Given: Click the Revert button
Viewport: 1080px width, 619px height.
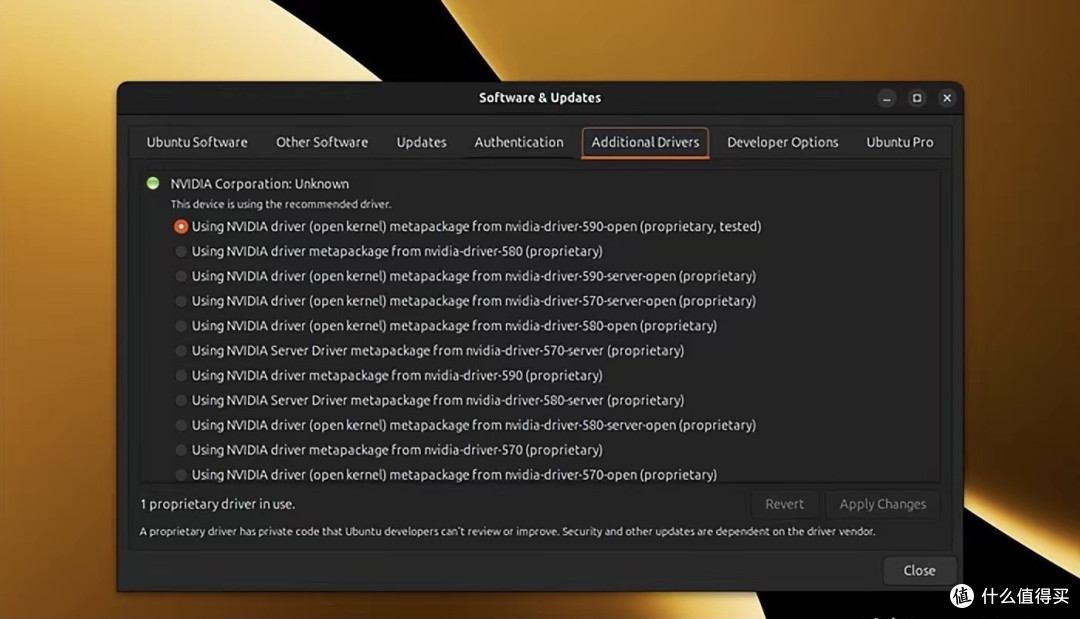Looking at the screenshot, I should click(x=785, y=504).
